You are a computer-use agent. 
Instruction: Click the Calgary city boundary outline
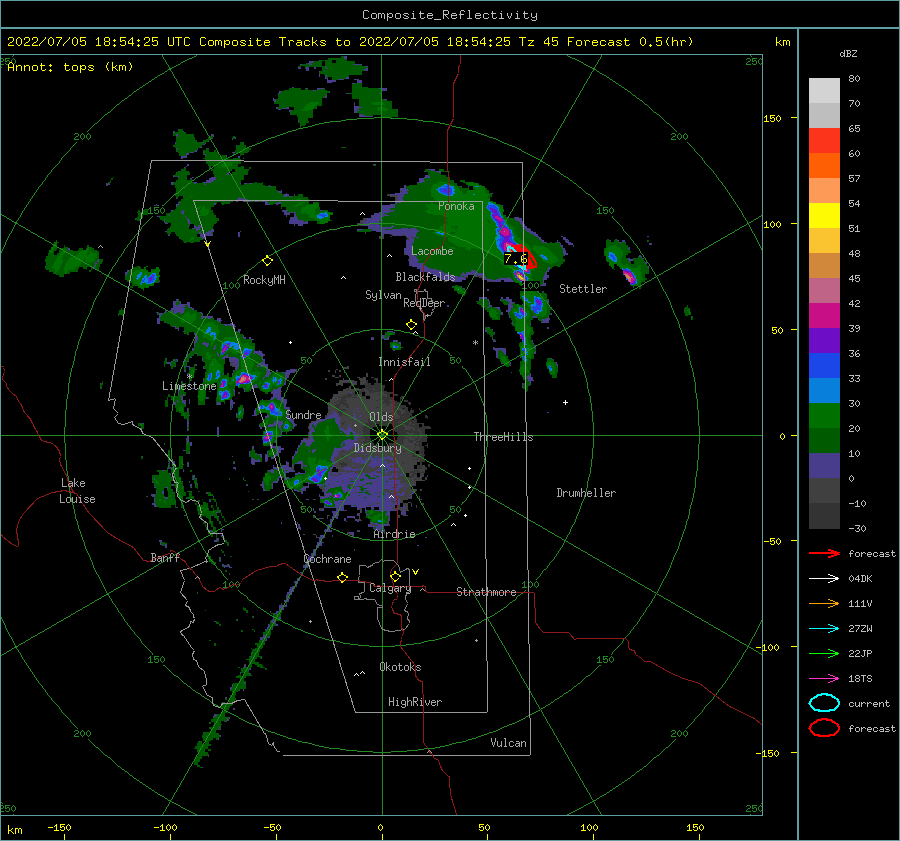coord(383,596)
